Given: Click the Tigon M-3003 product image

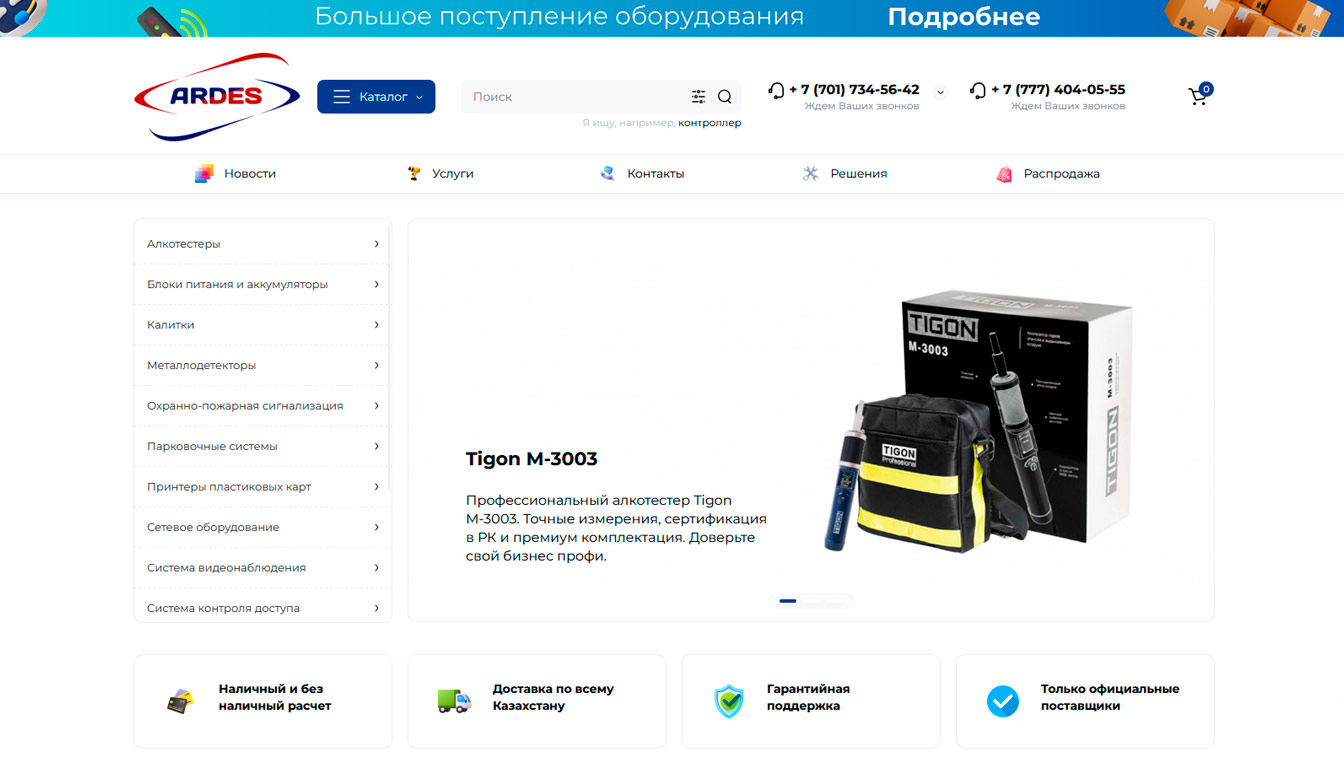Looking at the screenshot, I should 980,420.
